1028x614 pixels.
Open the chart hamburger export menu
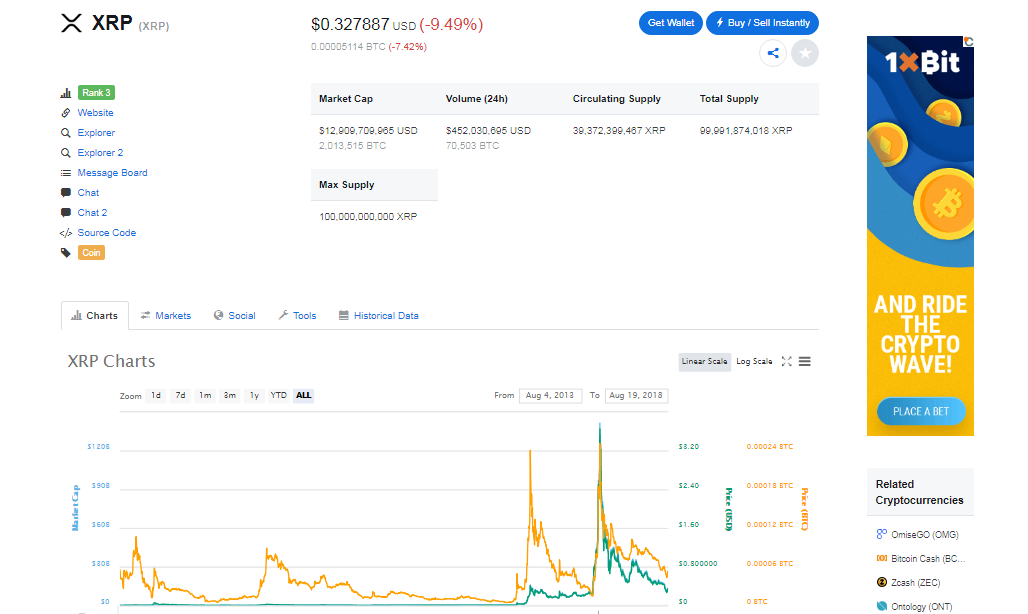click(x=804, y=361)
